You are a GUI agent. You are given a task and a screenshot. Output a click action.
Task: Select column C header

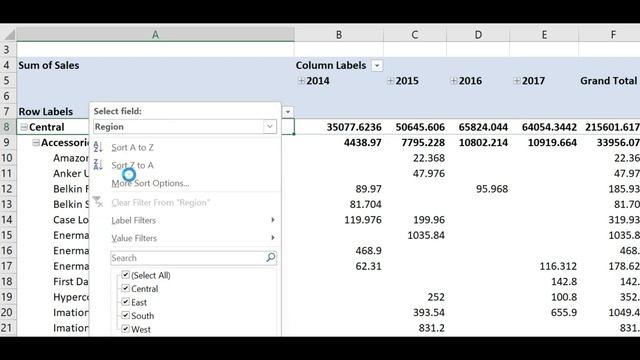tap(415, 35)
